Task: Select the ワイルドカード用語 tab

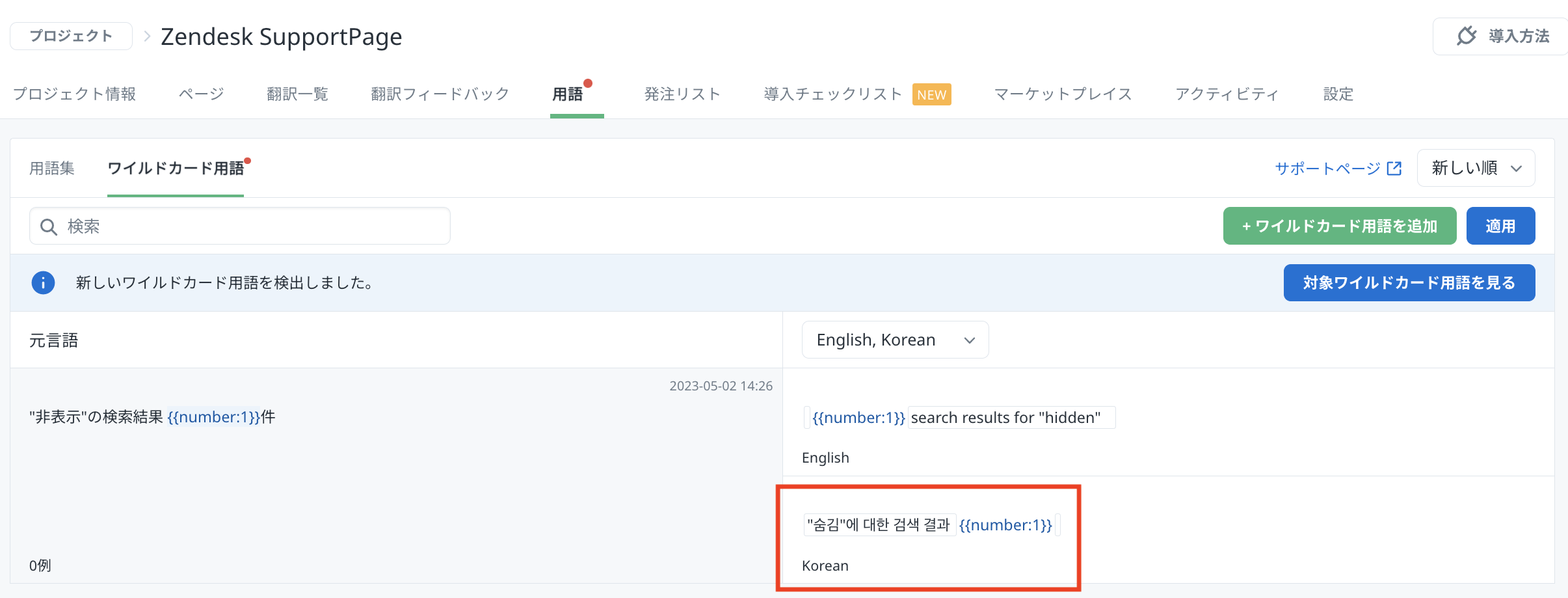Action: click(176, 169)
